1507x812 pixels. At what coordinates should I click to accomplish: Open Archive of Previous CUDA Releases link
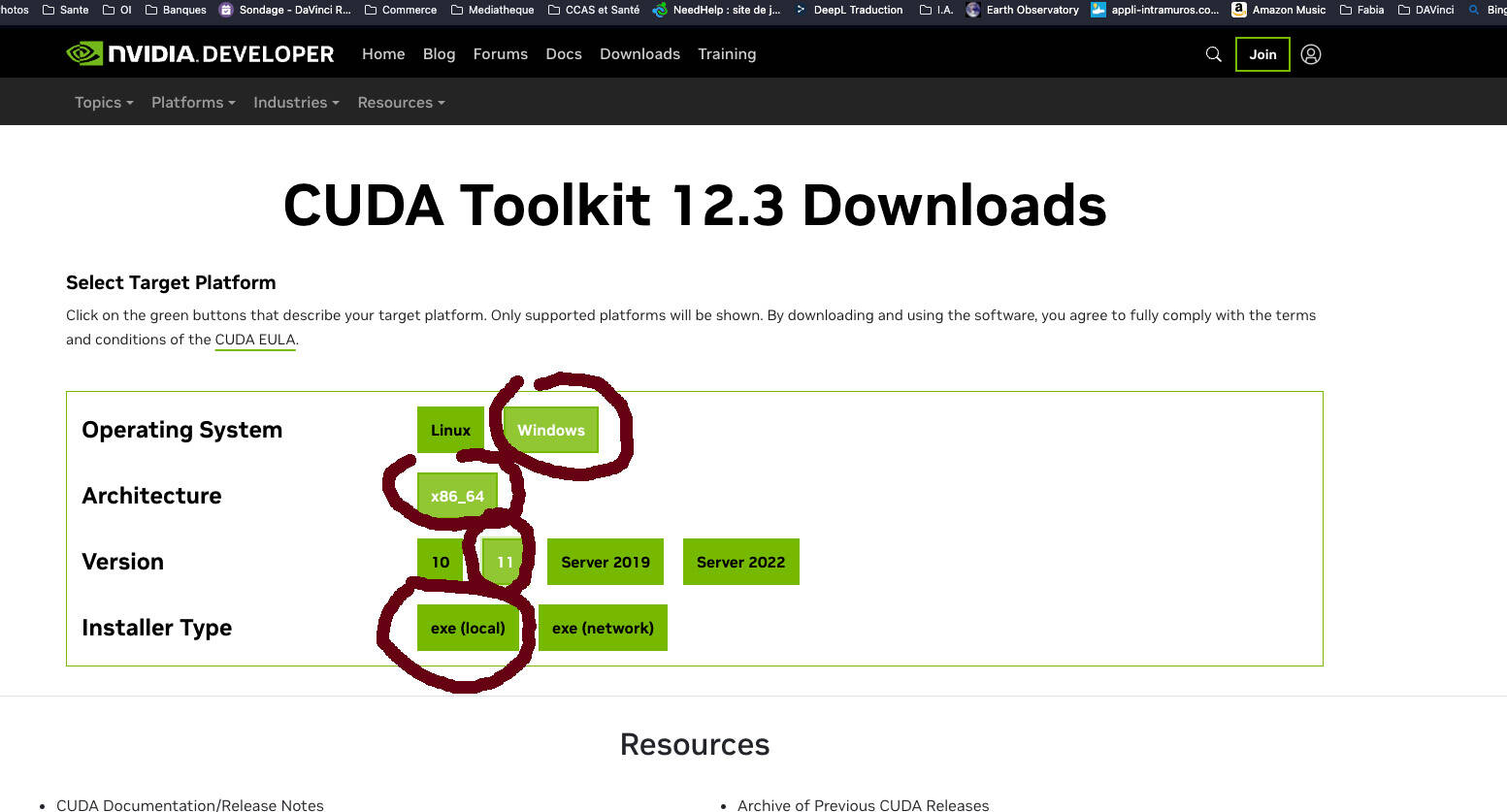click(864, 804)
